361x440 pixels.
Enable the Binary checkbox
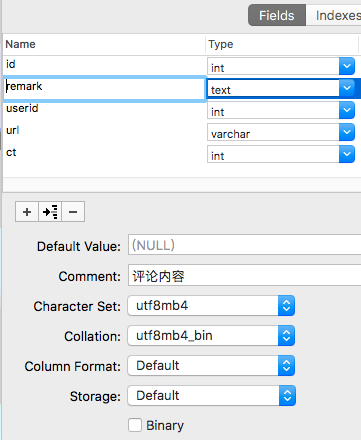[135, 425]
